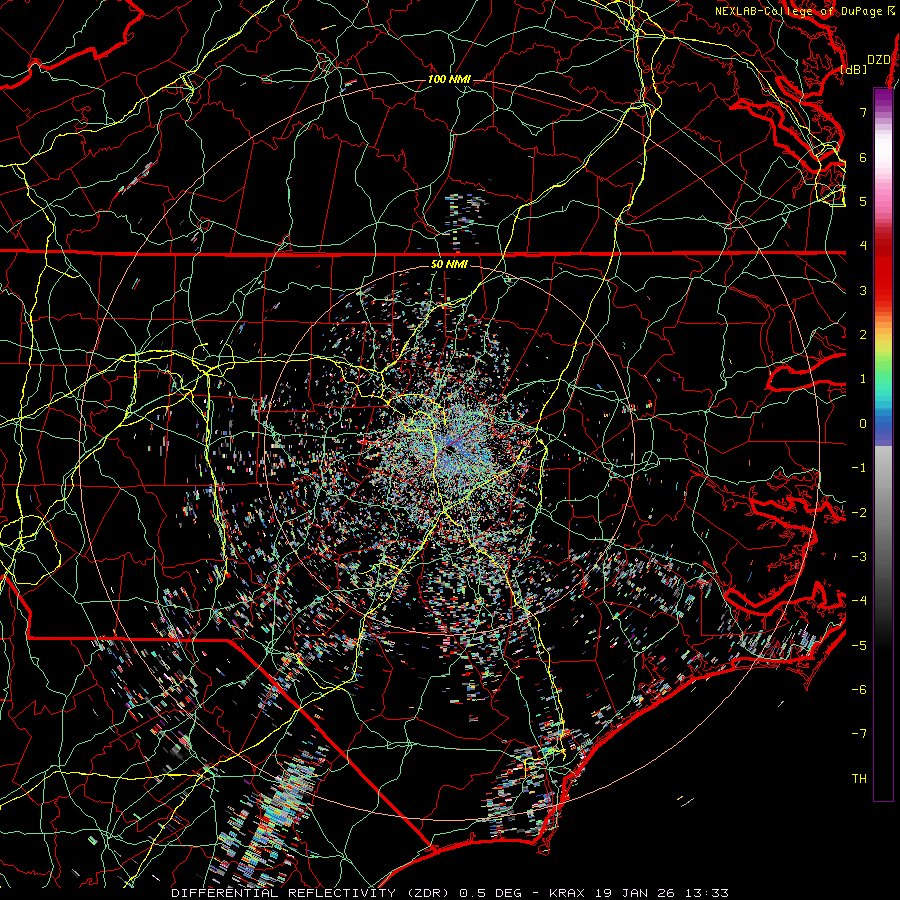This screenshot has height=900, width=900.
Task: Click the -1 value on the ZDR scale
Action: pyautogui.click(x=859, y=468)
